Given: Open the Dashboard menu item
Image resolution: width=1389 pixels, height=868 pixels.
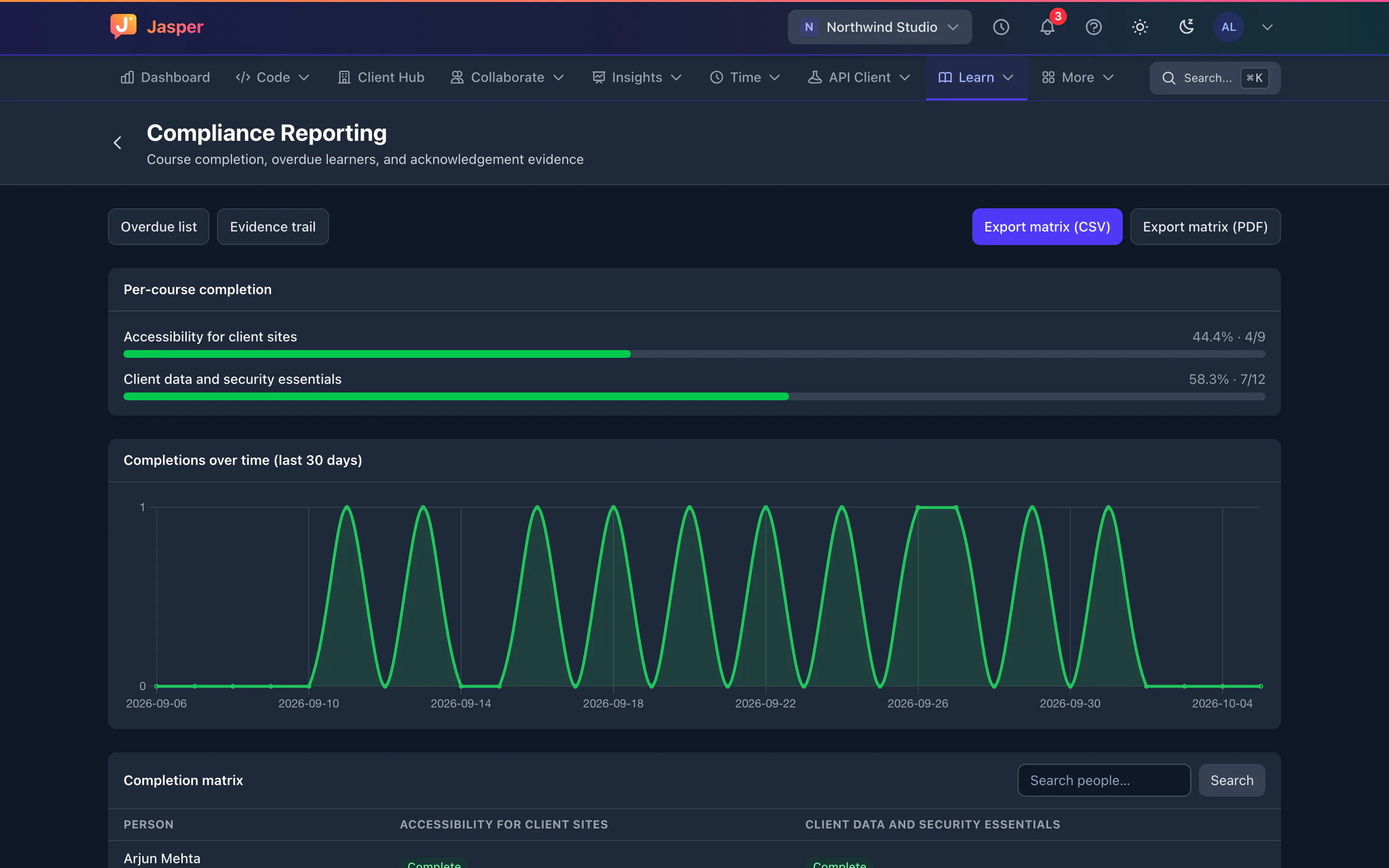Looking at the screenshot, I should [165, 78].
